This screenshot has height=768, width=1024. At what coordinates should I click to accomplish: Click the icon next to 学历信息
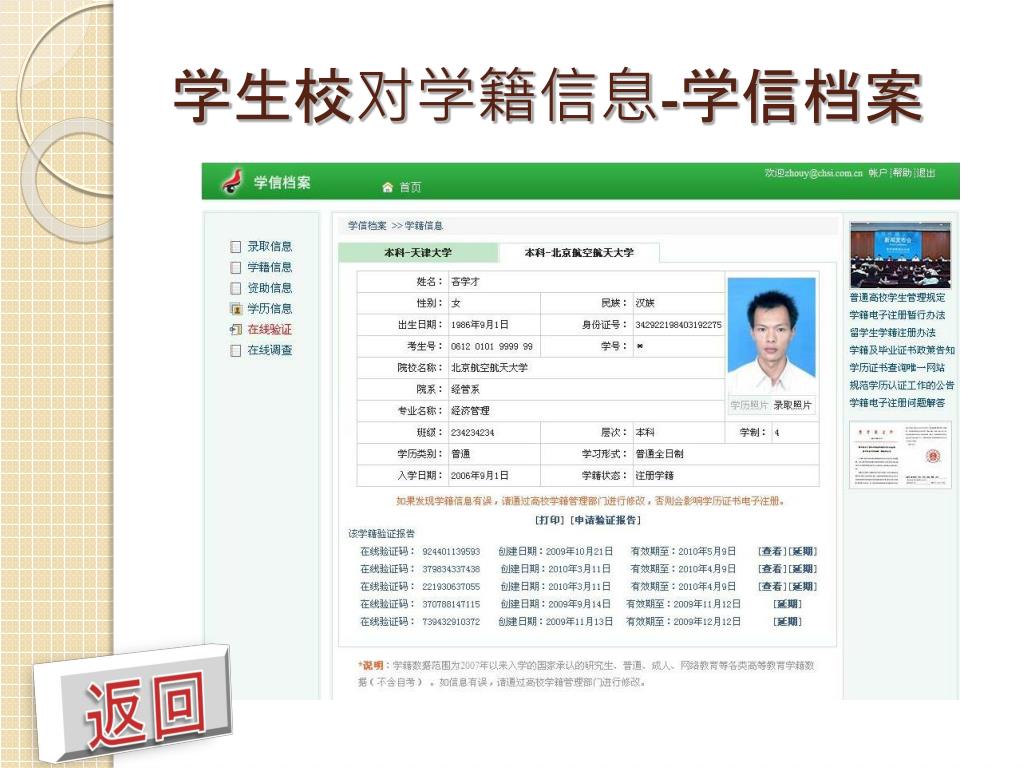click(x=236, y=309)
